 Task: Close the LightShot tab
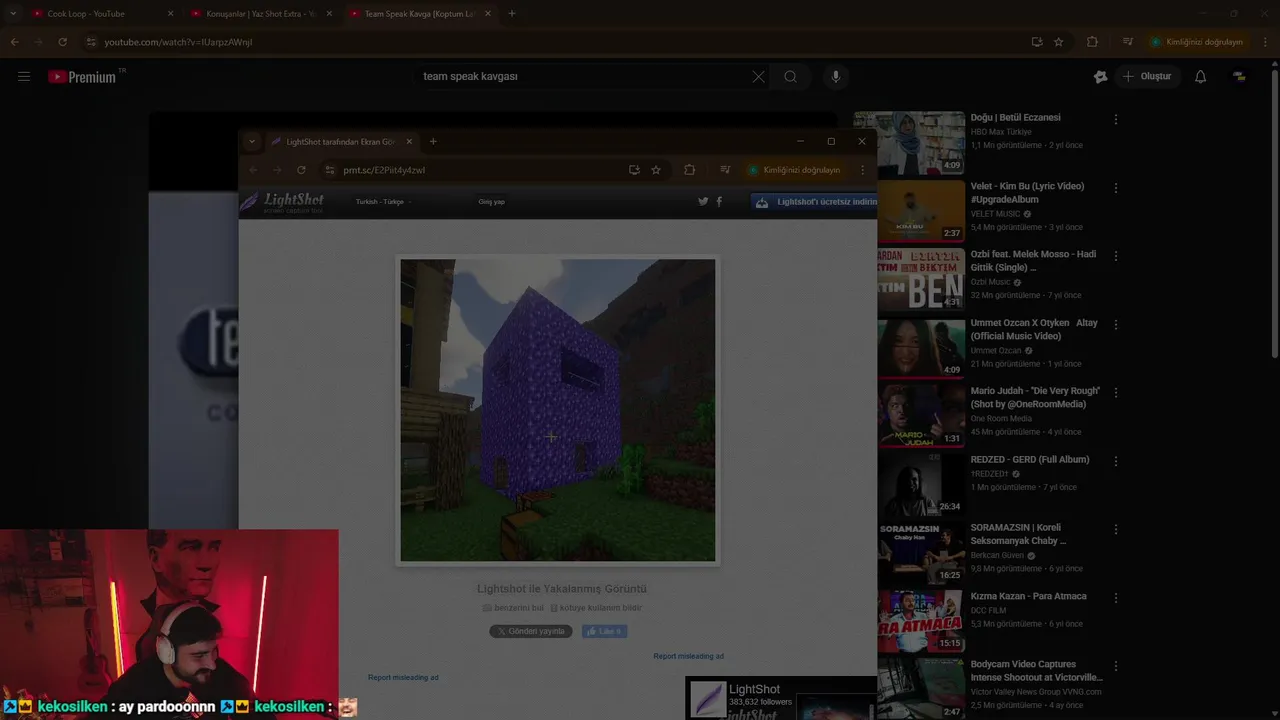409,142
